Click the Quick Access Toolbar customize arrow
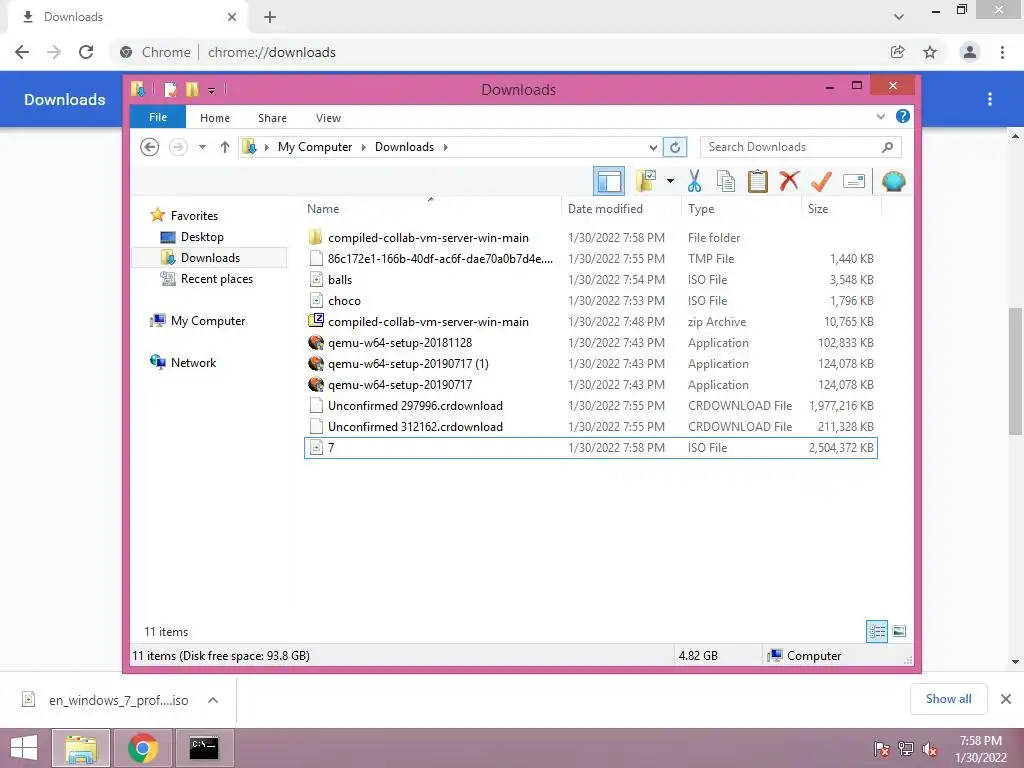Viewport: 1024px width, 768px height. click(x=212, y=90)
